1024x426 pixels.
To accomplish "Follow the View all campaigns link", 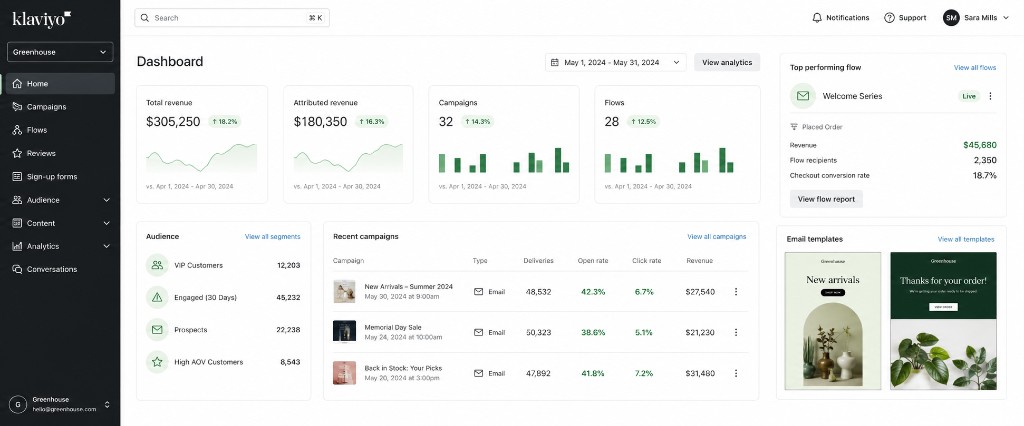I will pyautogui.click(x=716, y=237).
